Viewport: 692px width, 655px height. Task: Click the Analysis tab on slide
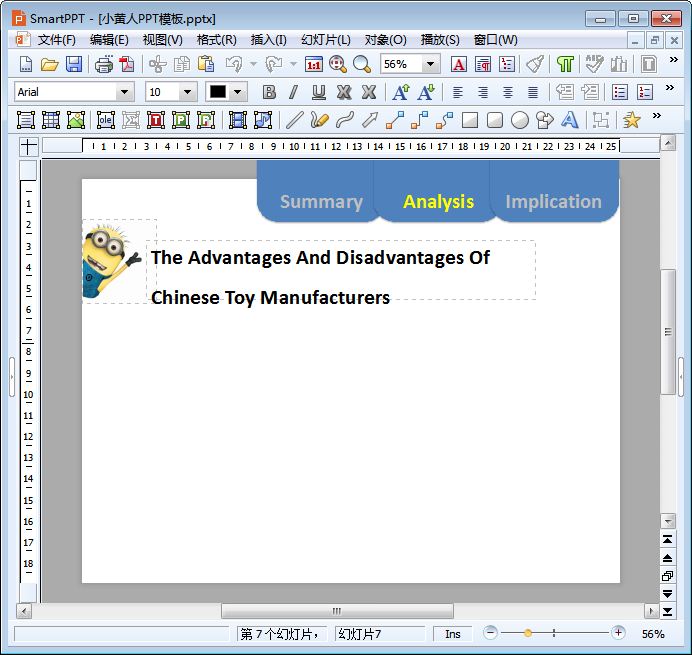(438, 202)
